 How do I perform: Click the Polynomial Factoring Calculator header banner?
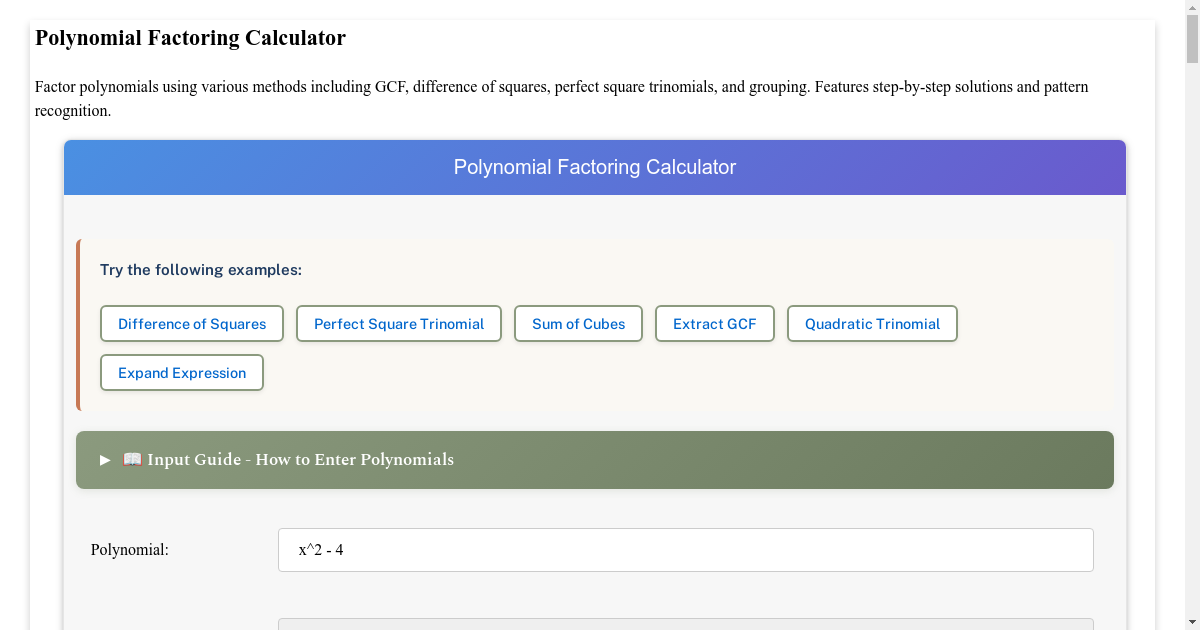(595, 167)
